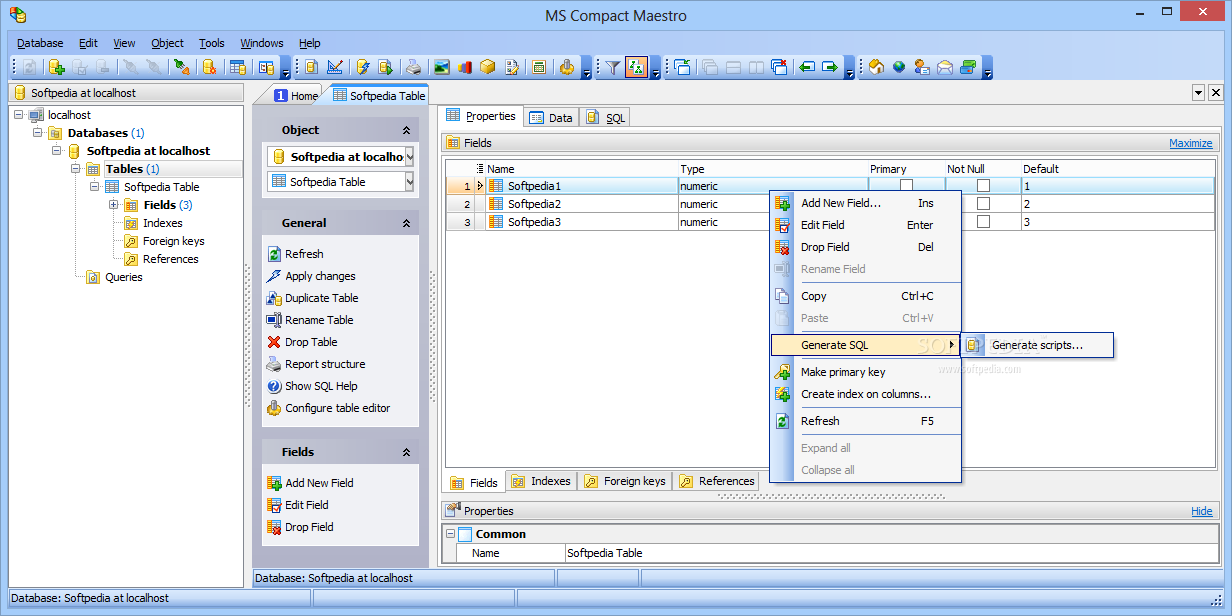Click Apply changes in General panel

tap(311, 276)
